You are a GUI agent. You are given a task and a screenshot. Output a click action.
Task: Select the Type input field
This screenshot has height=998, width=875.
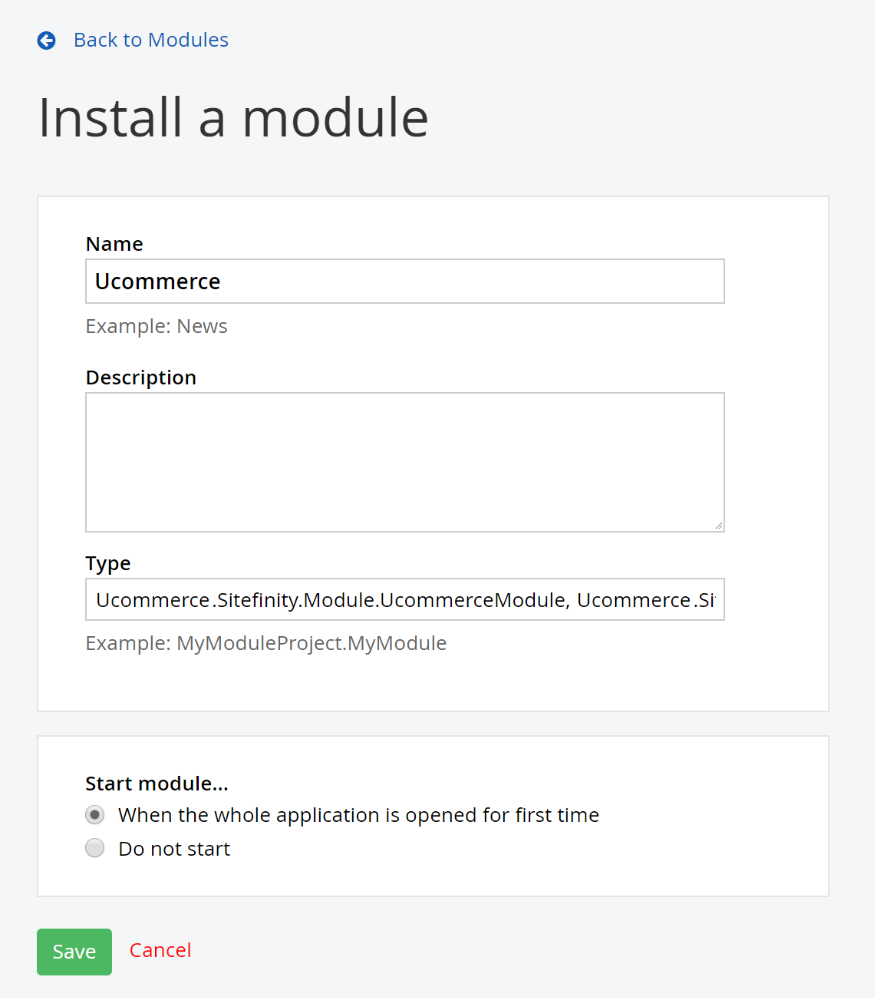pos(405,600)
